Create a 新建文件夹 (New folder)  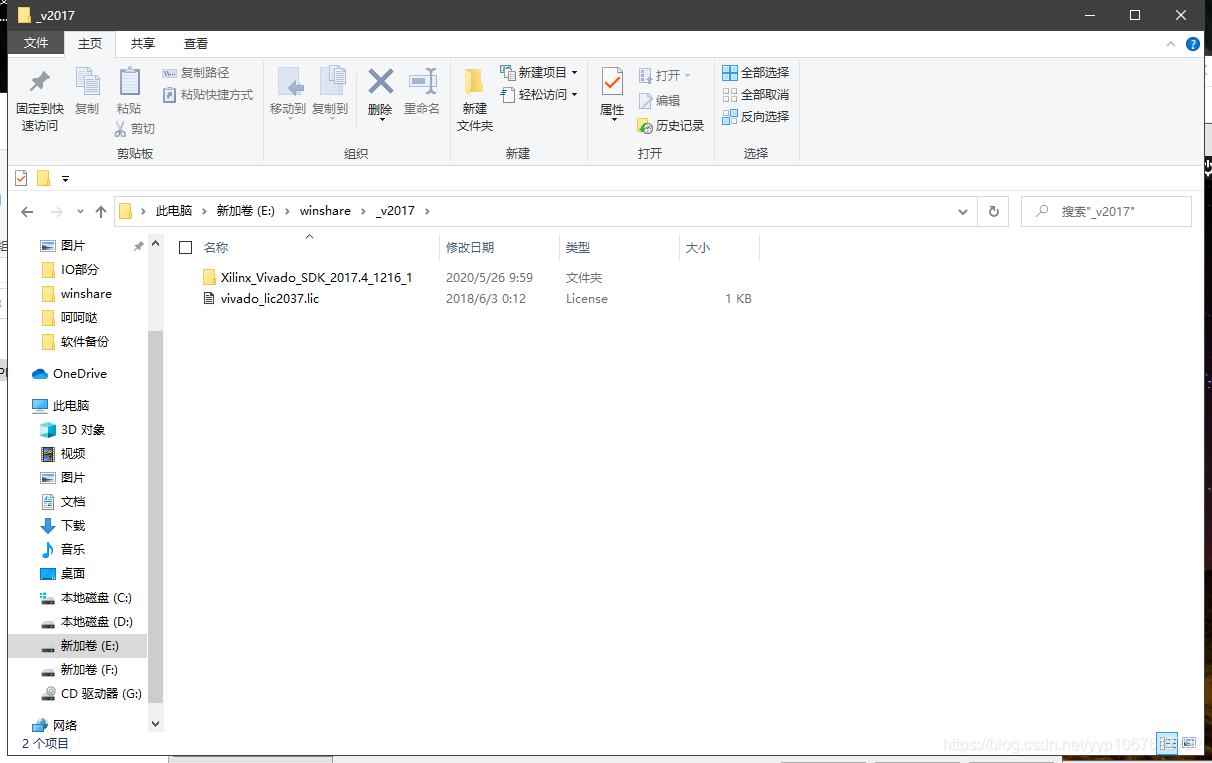coord(474,95)
